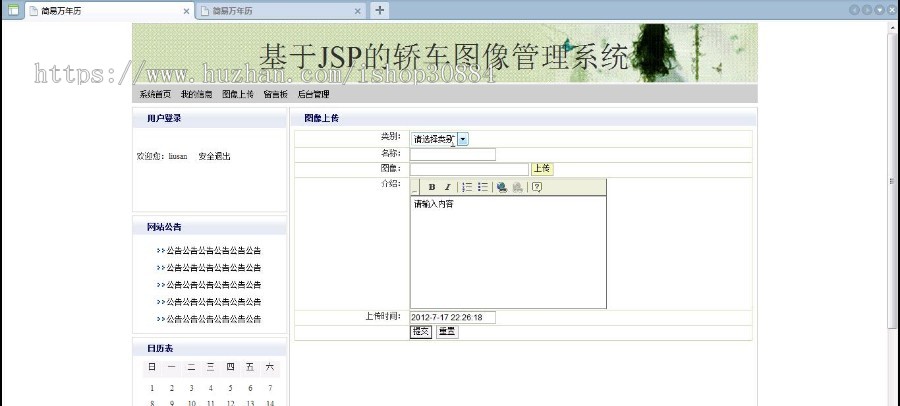Insert a bulleted list in the editor
The image size is (900, 406).
pos(483,187)
